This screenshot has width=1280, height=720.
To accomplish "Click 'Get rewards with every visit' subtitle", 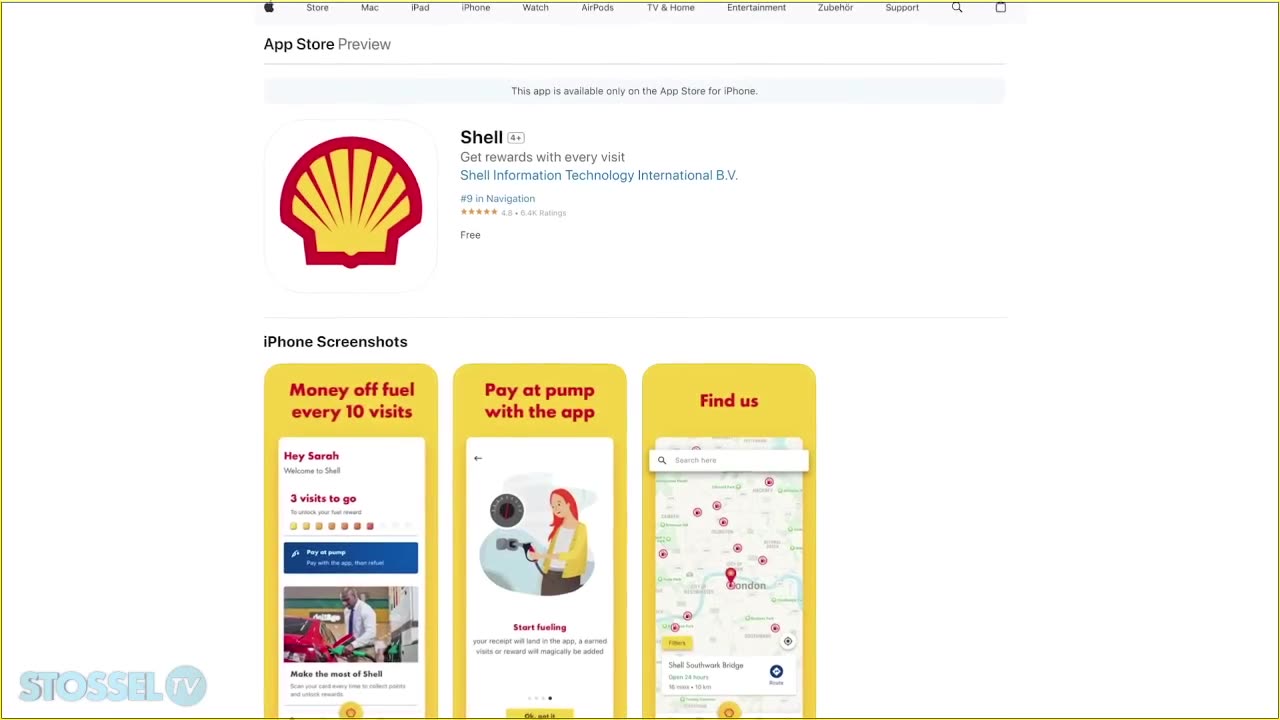I will pos(542,157).
